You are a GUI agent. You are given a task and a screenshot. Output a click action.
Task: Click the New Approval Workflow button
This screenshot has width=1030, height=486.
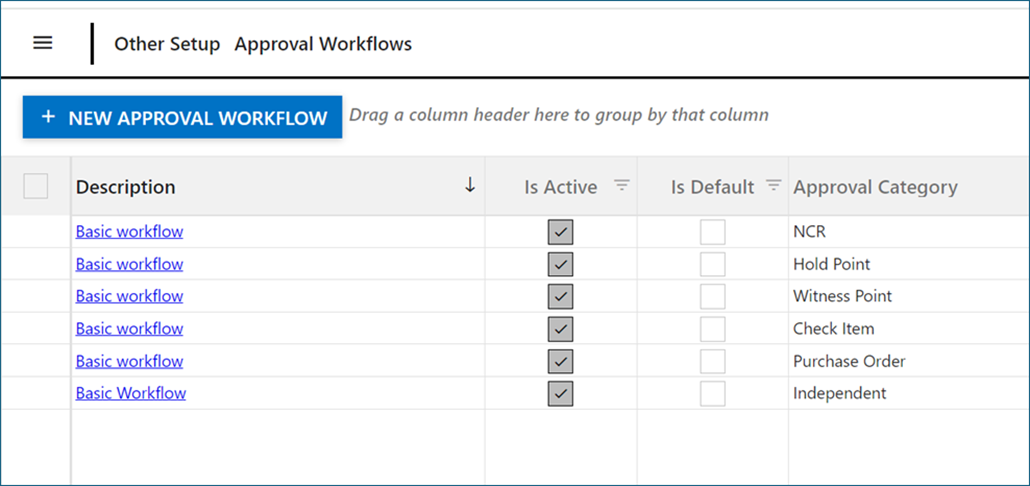[x=183, y=118]
